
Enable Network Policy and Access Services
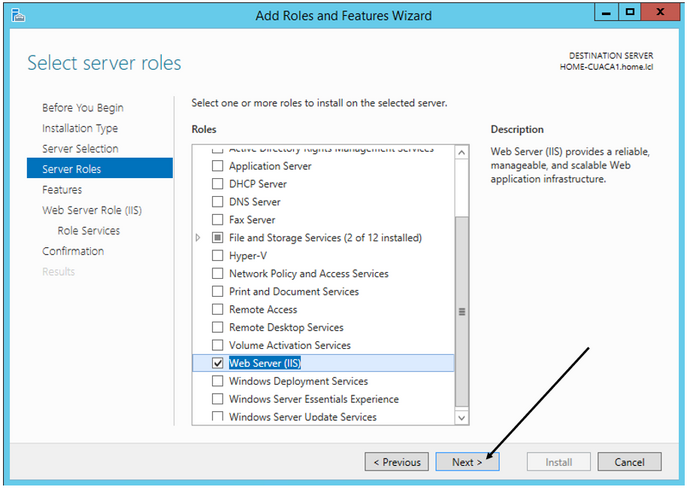(217, 274)
